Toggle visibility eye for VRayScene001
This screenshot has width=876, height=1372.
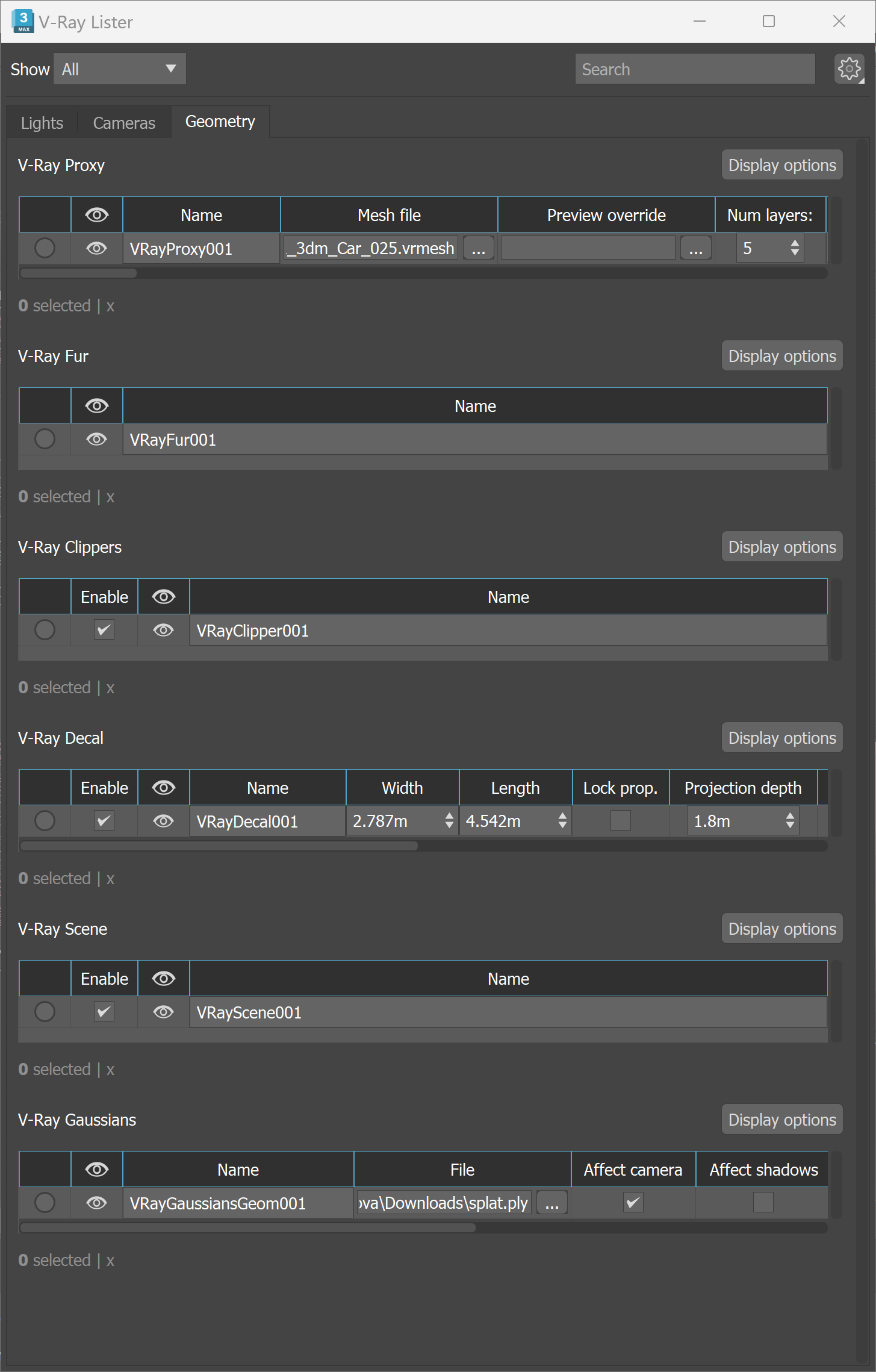click(x=163, y=1012)
